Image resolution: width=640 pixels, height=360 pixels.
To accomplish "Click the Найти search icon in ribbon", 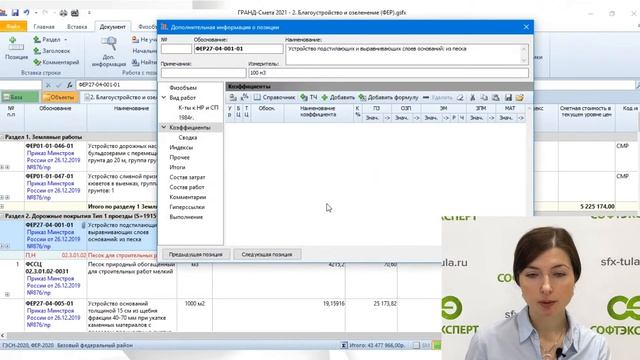I will click(135, 62).
